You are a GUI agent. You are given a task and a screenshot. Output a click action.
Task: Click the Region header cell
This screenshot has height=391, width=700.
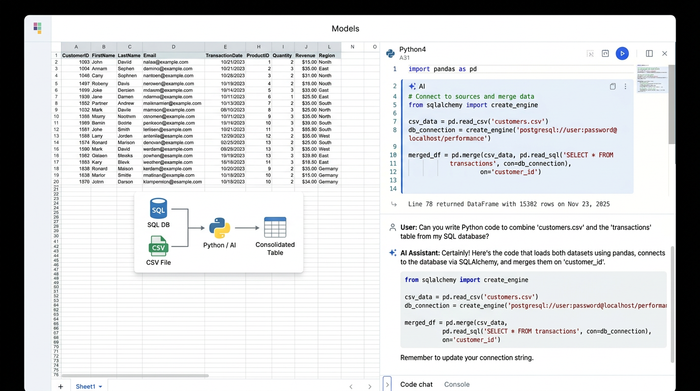329,55
